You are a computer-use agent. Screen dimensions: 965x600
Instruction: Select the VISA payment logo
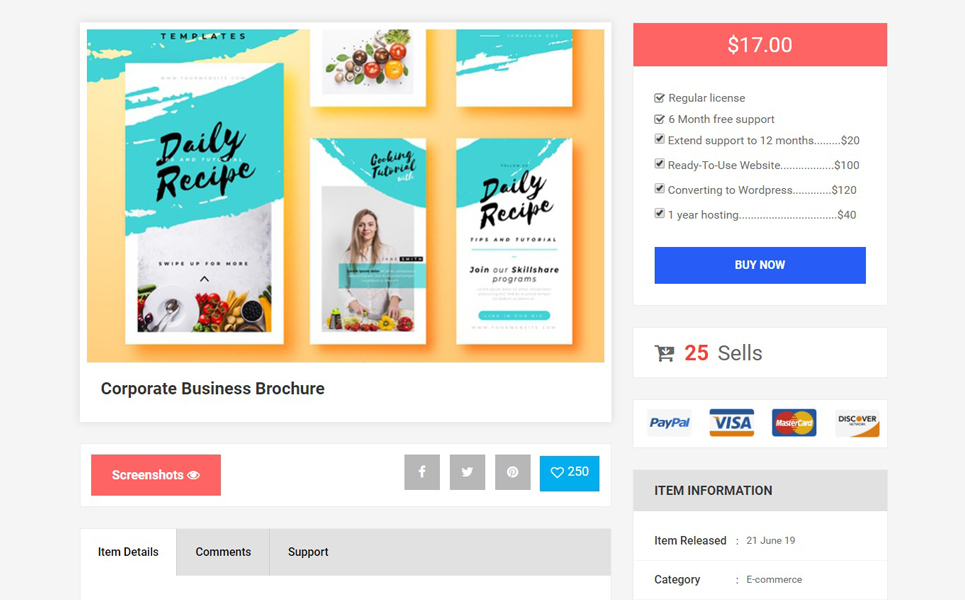pos(732,423)
